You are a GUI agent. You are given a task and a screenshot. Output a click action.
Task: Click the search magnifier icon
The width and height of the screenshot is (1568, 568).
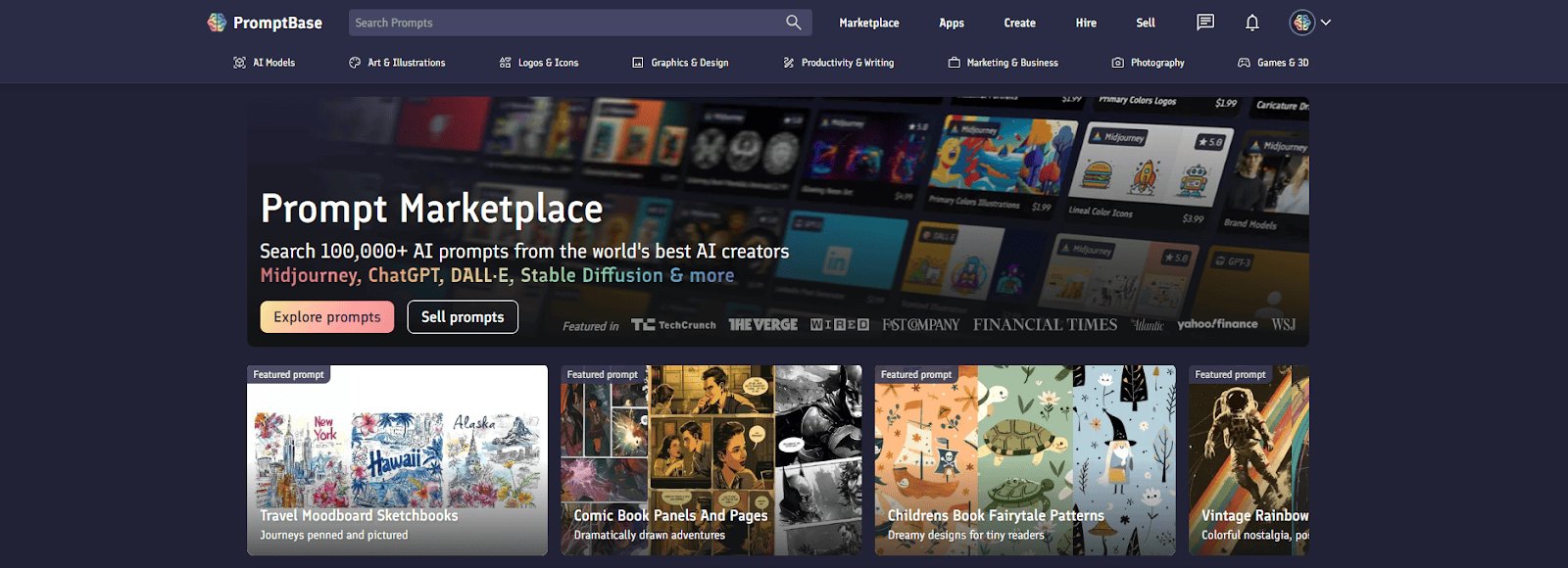point(794,23)
